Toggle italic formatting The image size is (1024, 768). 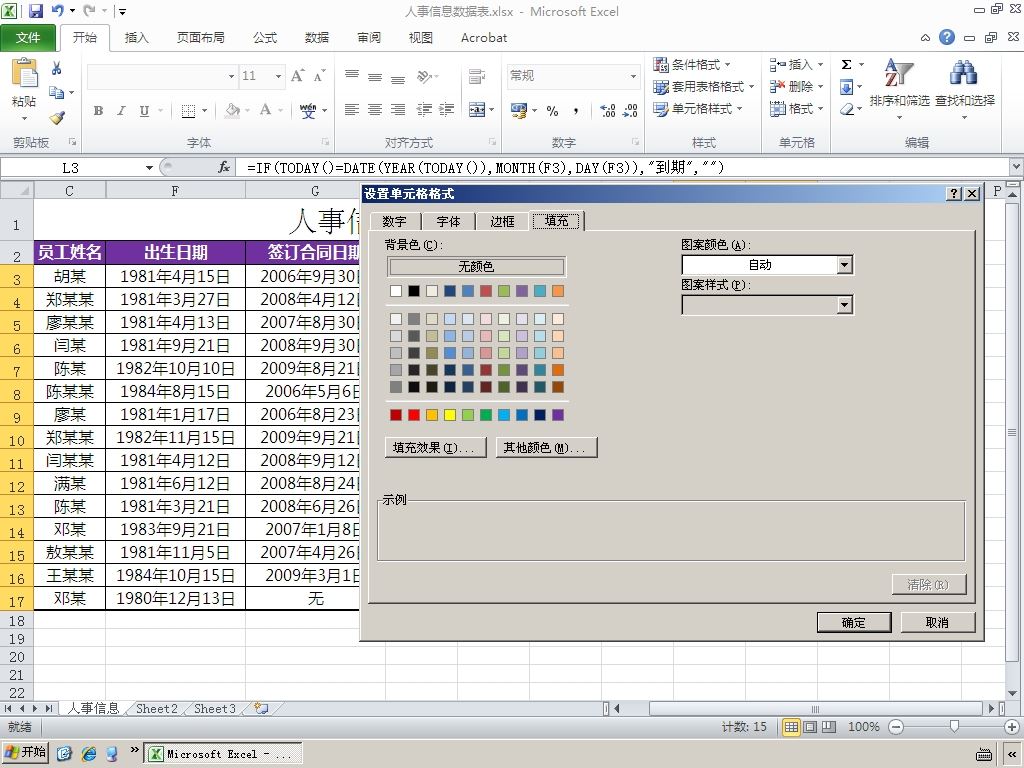121,111
